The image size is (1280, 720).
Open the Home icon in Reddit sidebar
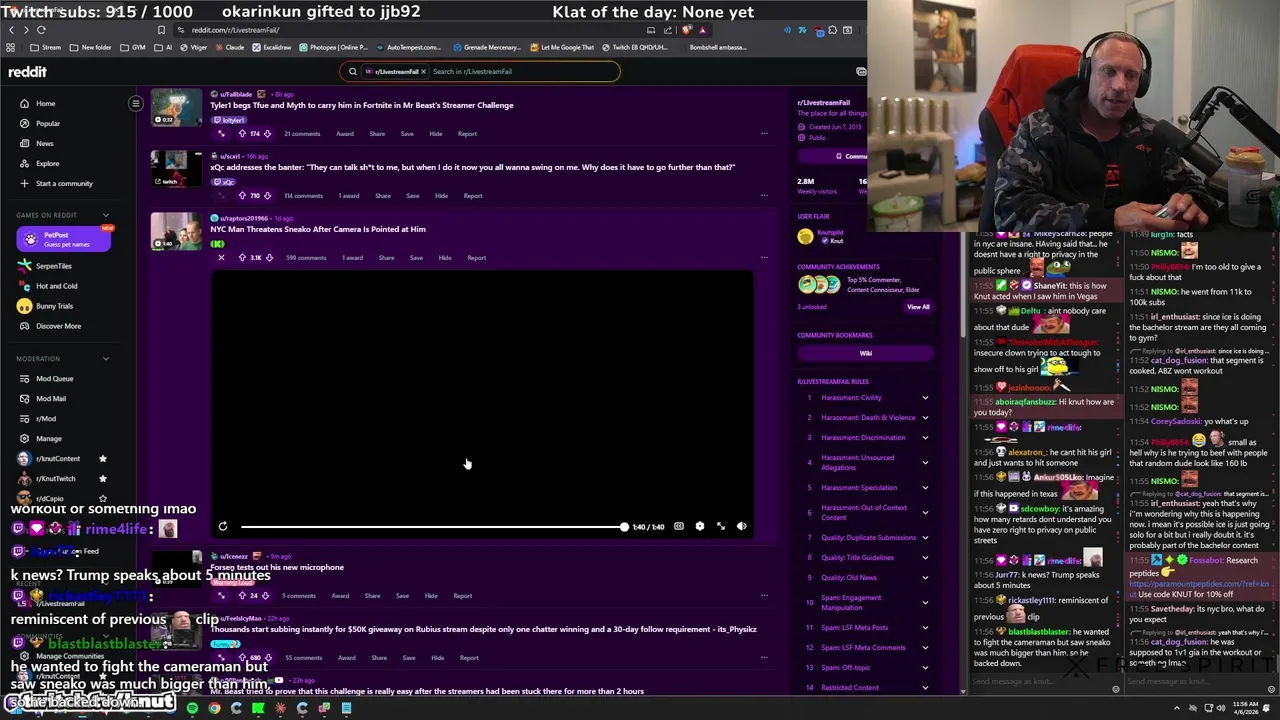tap(25, 103)
